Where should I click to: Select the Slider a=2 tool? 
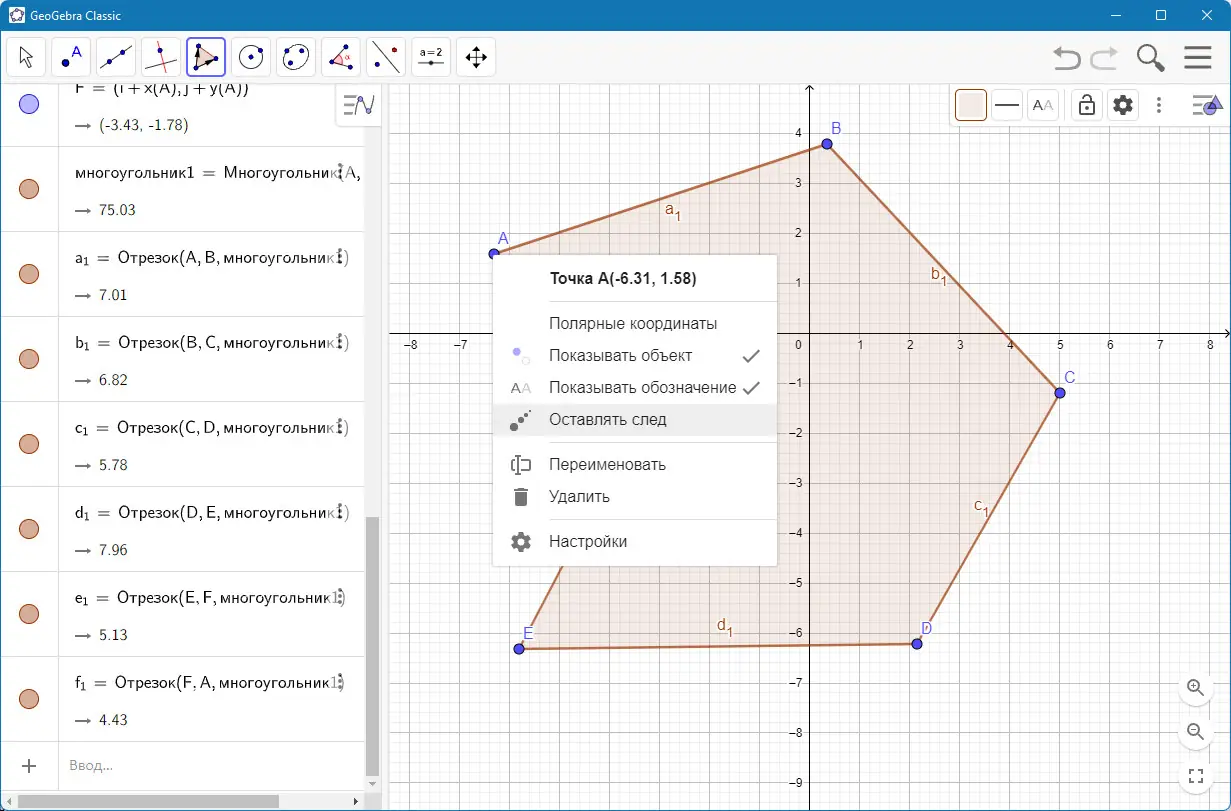431,58
